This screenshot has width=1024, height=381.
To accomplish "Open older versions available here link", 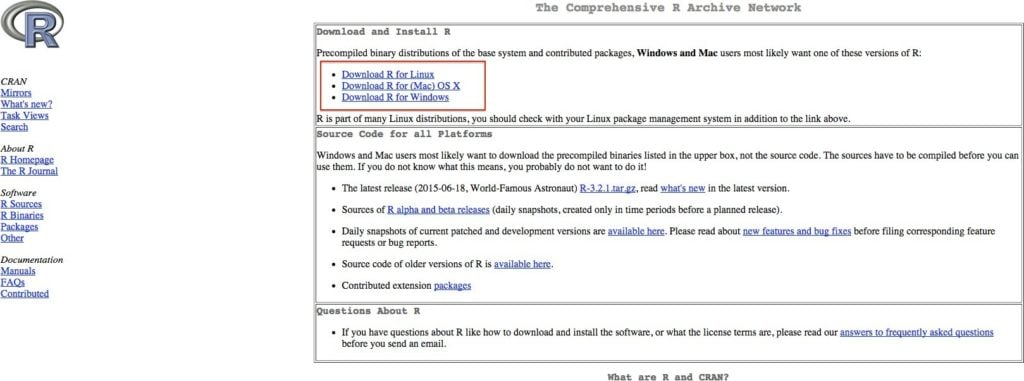I will point(522,264).
